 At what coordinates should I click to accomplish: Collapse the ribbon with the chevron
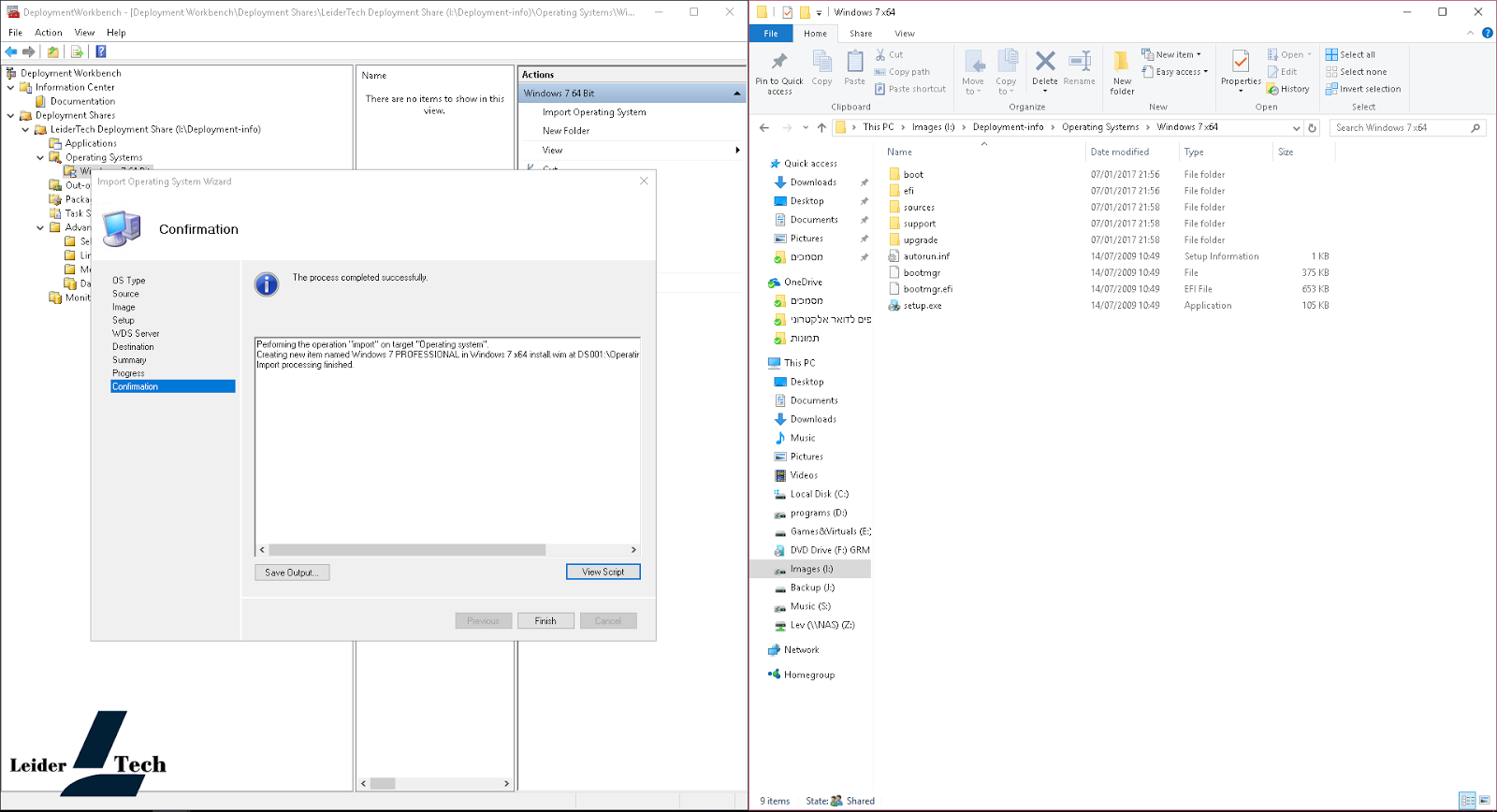click(1470, 33)
